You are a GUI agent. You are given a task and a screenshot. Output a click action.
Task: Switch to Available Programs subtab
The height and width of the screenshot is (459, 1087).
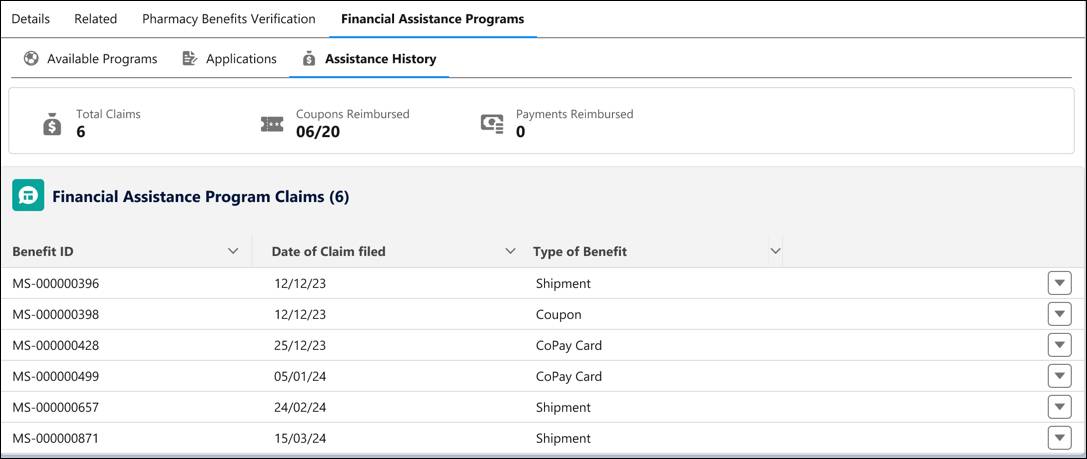click(x=102, y=59)
